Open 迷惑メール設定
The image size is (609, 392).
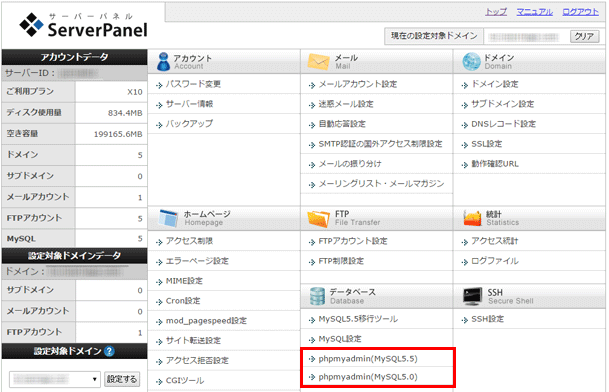[x=346, y=104]
